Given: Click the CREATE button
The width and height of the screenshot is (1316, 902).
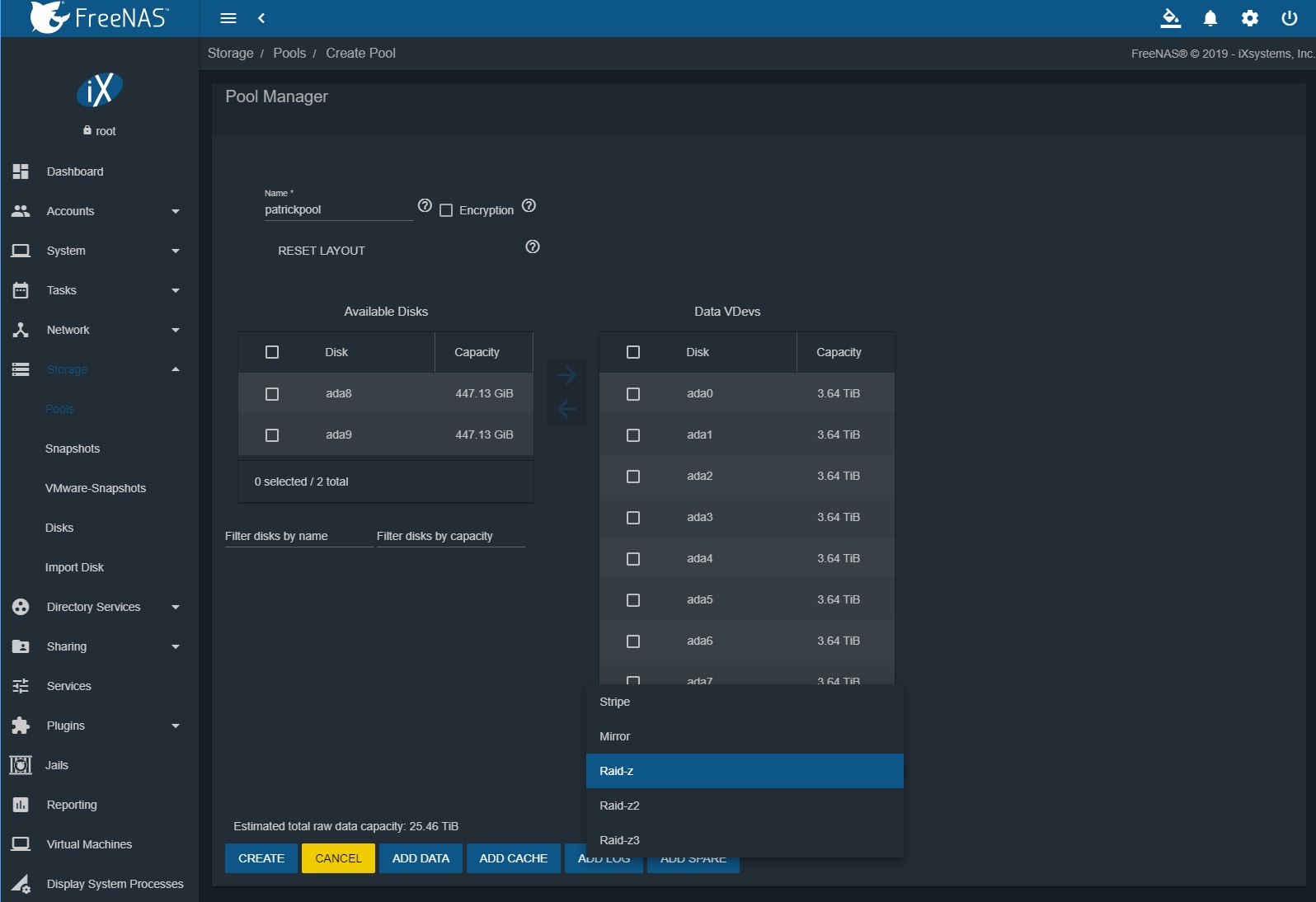Looking at the screenshot, I should pos(261,858).
